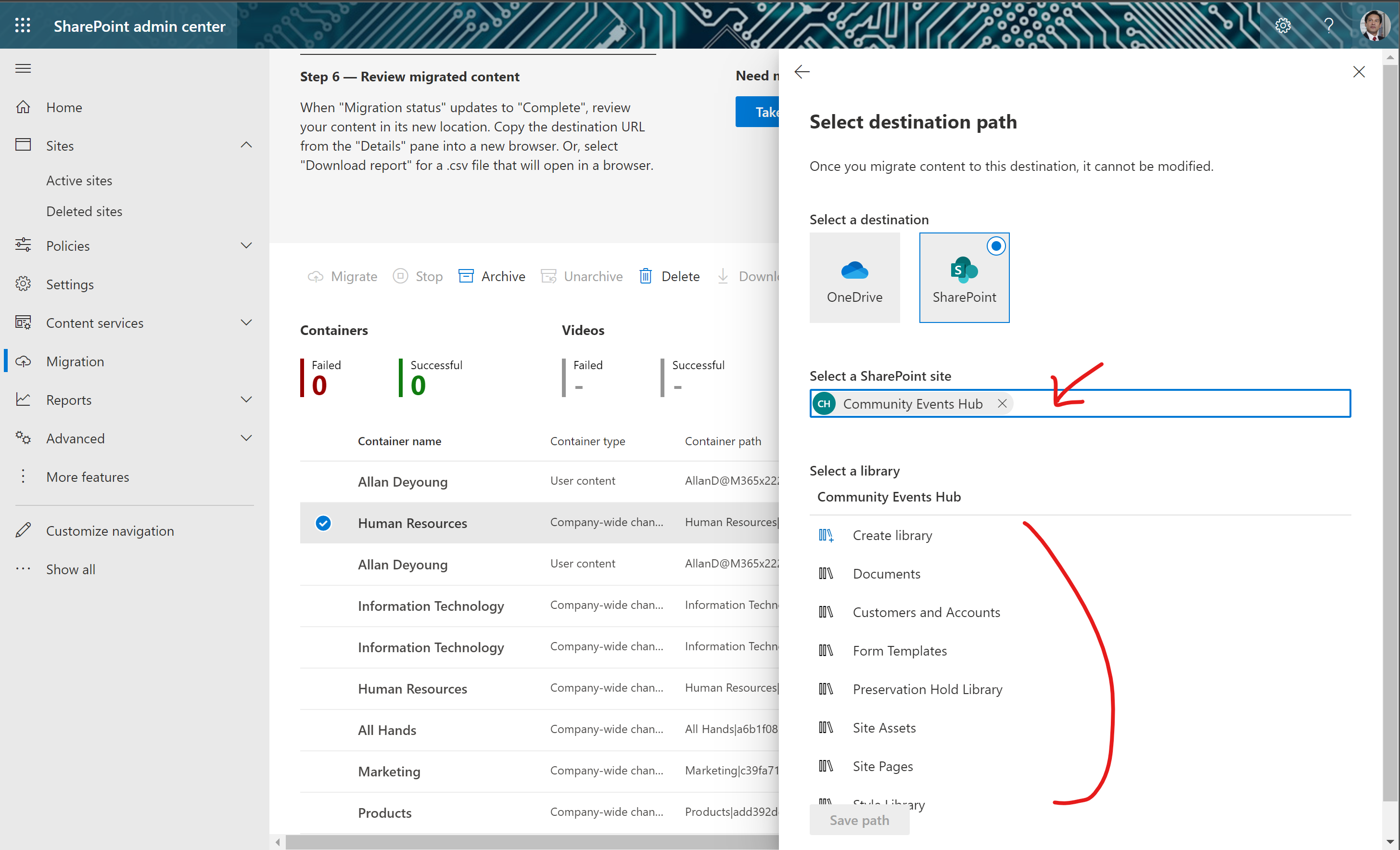Go to Migration nav item
This screenshot has height=850, width=1400.
75,361
